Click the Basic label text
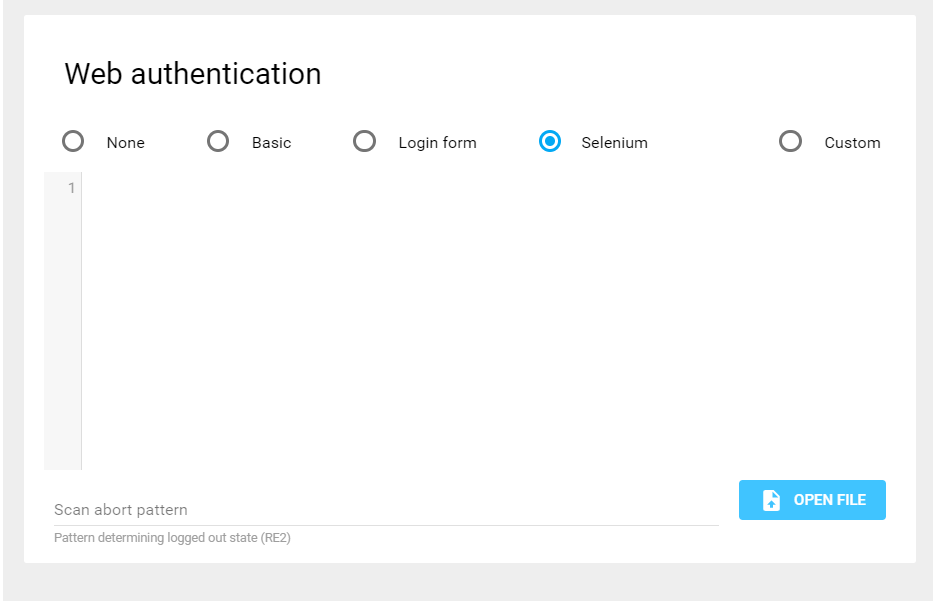The image size is (933, 601). pyautogui.click(x=271, y=142)
